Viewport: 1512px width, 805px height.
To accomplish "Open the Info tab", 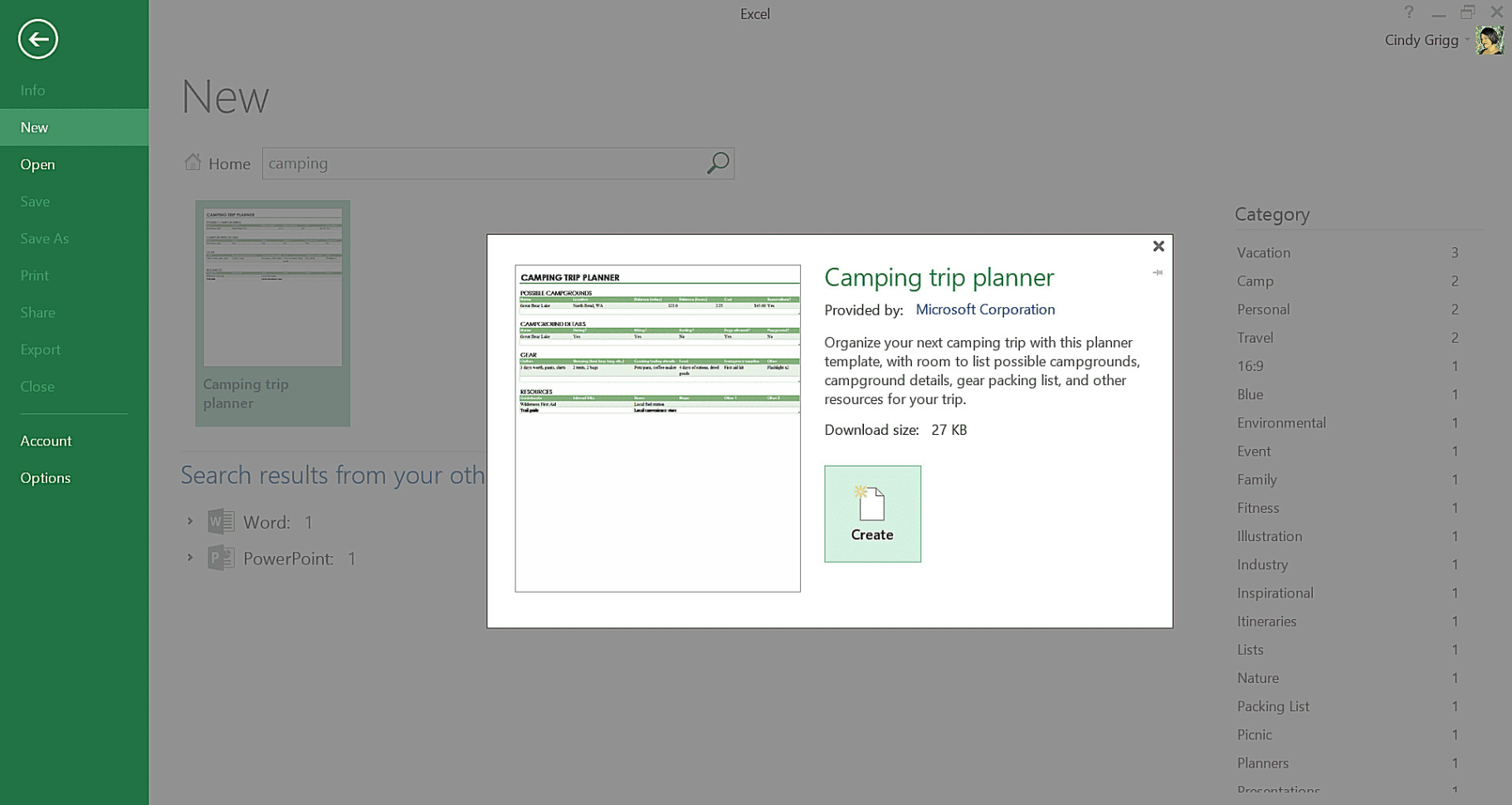I will coord(75,90).
